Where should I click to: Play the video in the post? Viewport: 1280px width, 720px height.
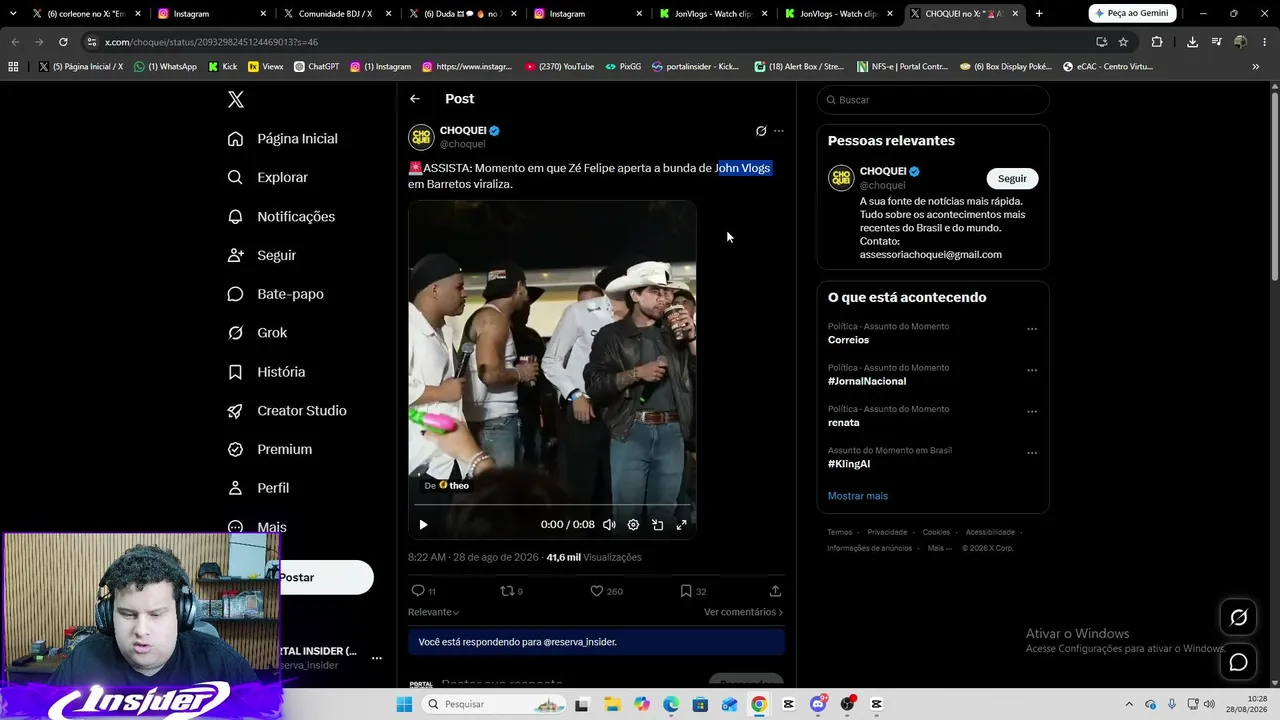tap(423, 525)
